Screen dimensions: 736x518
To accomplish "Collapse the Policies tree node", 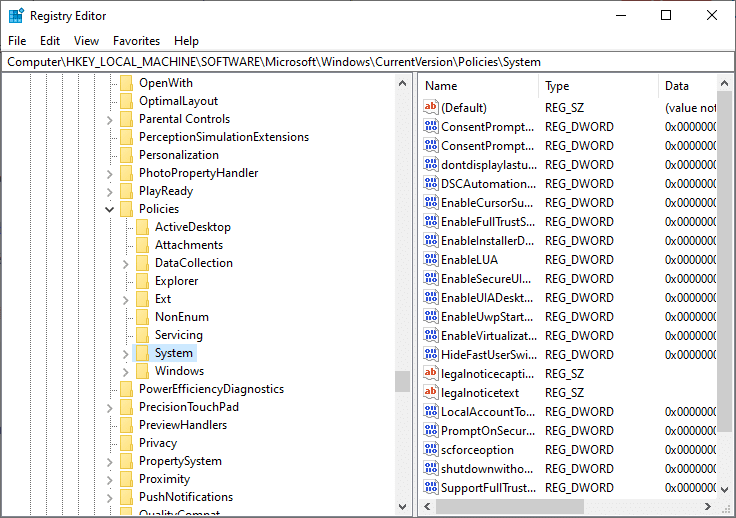I will (x=109, y=209).
